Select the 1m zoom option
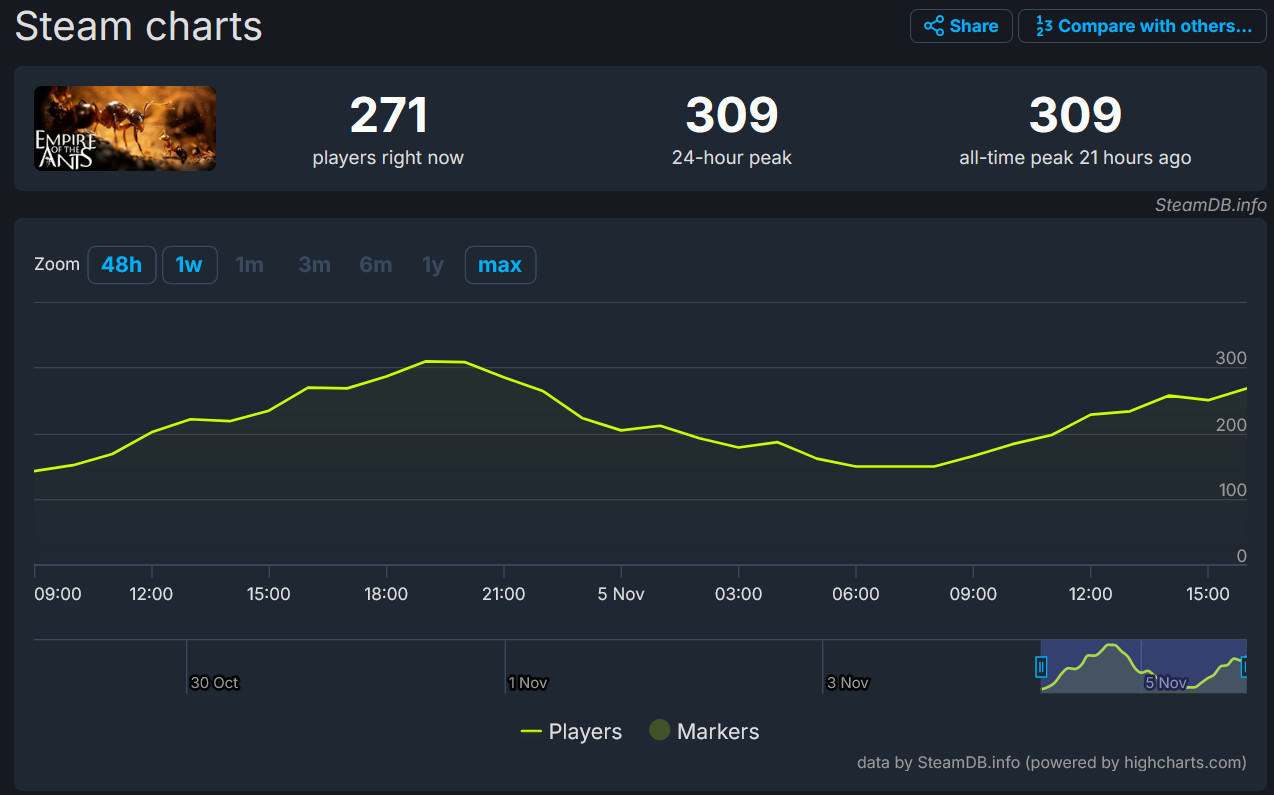The height and width of the screenshot is (795, 1274). tap(249, 265)
